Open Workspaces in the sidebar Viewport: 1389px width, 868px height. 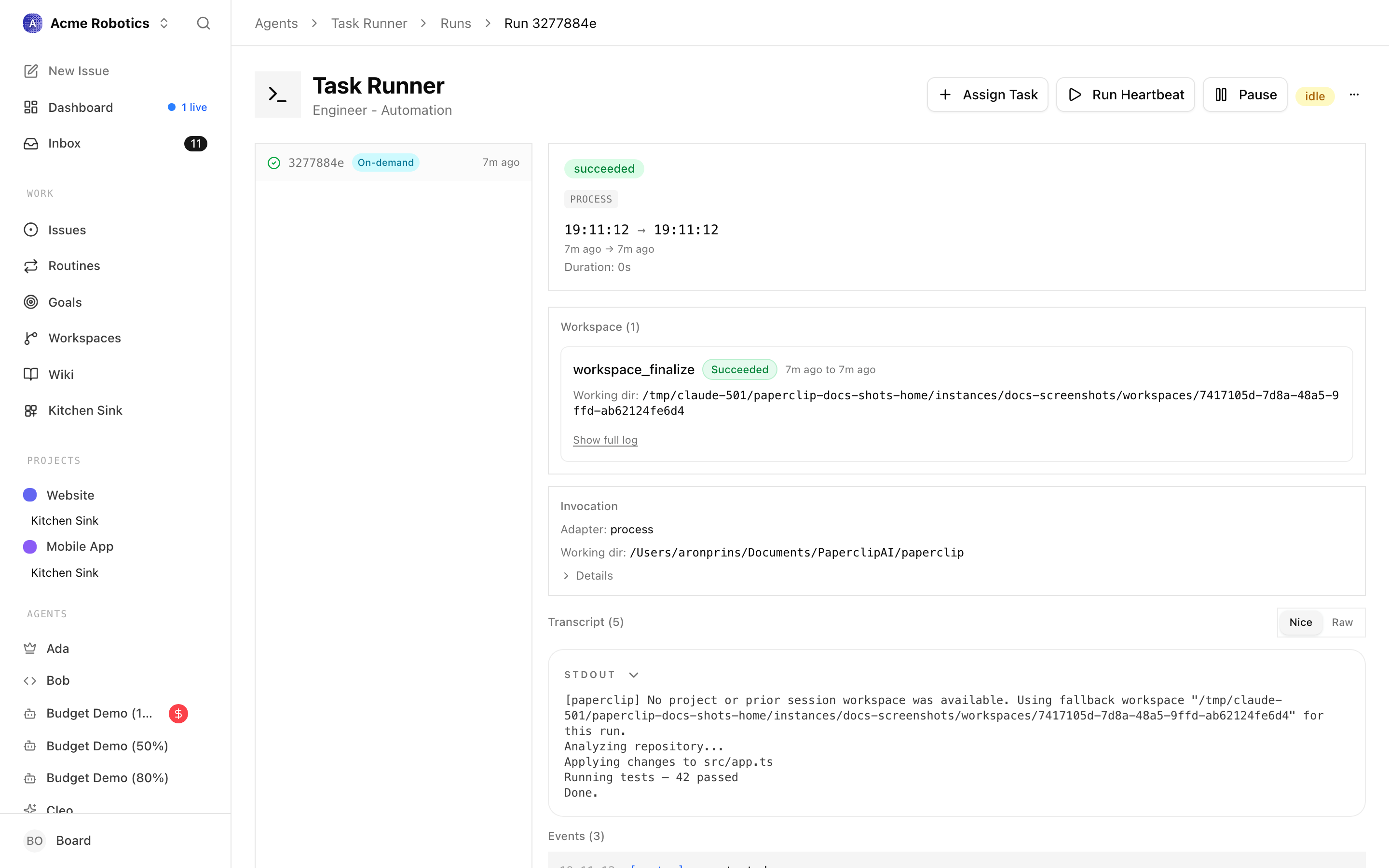pyautogui.click(x=115, y=338)
